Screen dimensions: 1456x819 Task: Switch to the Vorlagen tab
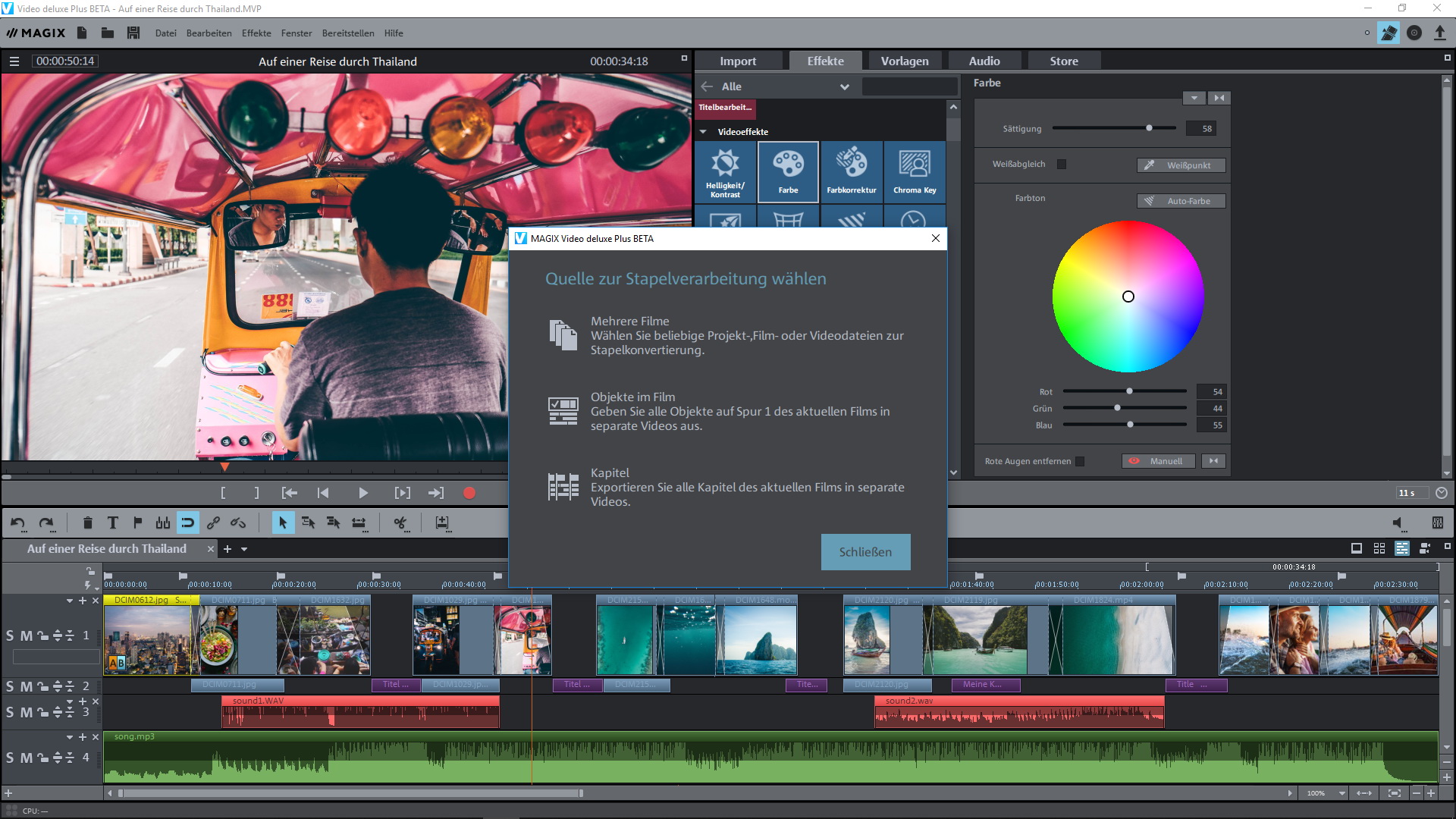tap(904, 61)
